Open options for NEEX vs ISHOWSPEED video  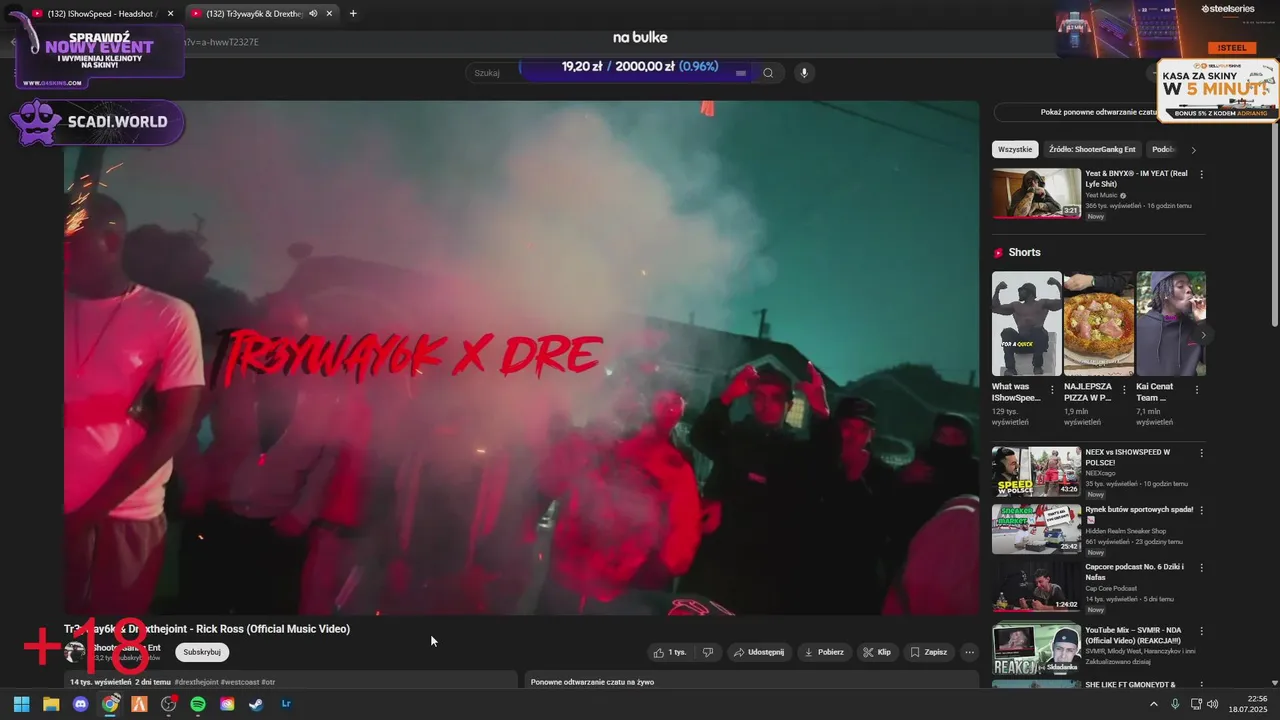1201,453
